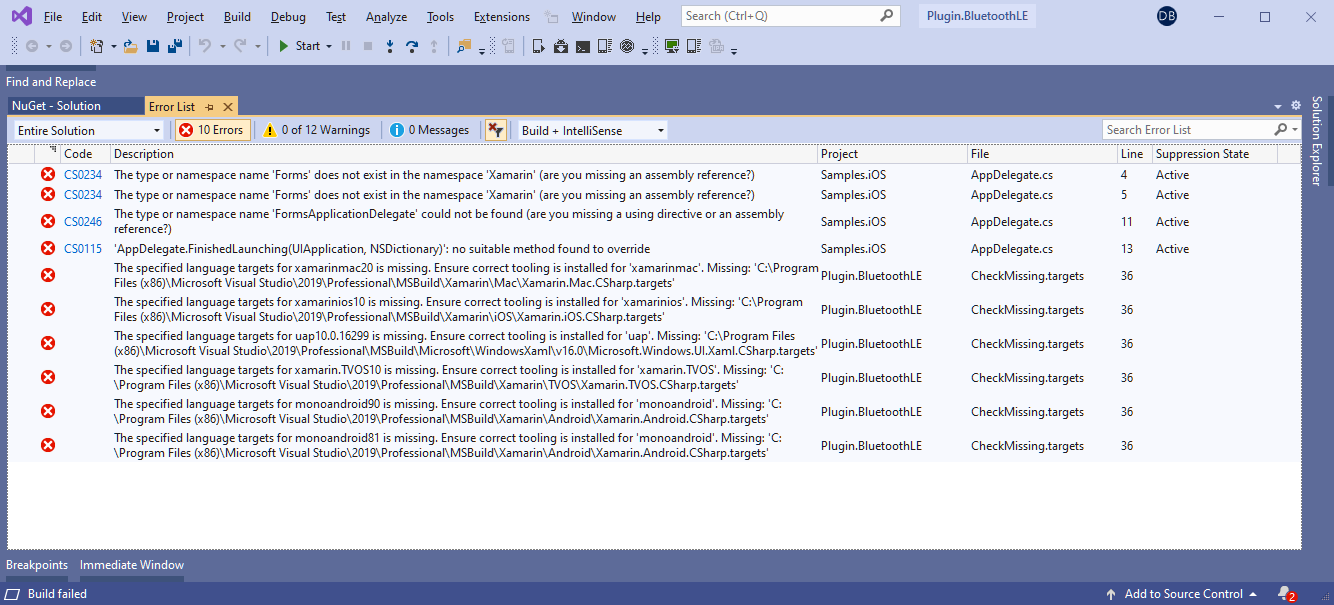Select the uap10.0.16299 missing targets error row
1334x605 pixels.
[654, 344]
